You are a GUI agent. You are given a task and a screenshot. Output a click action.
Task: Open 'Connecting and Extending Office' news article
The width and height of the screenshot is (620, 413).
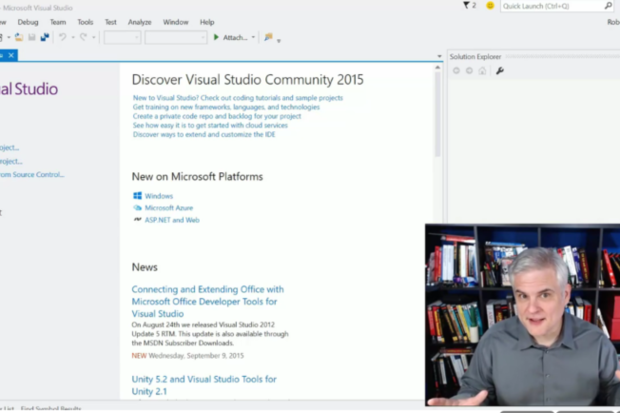208,301
